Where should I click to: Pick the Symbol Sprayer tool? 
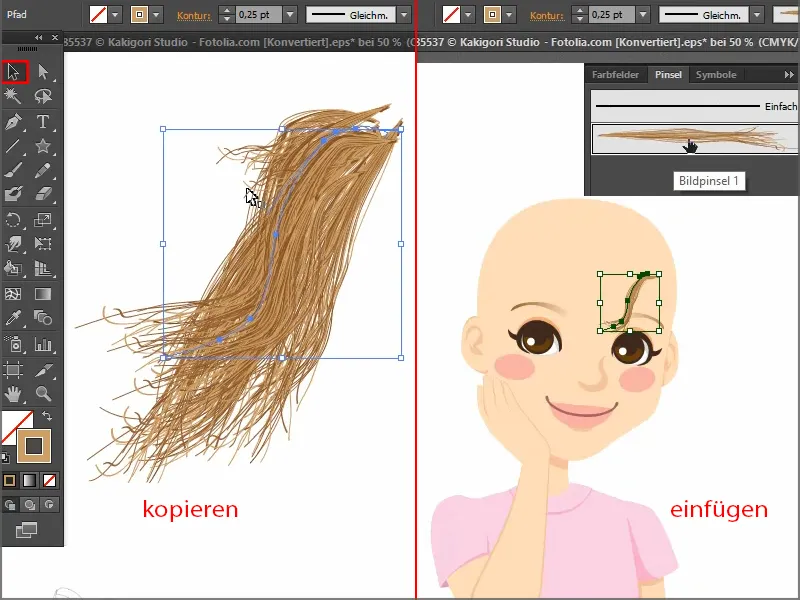13,344
